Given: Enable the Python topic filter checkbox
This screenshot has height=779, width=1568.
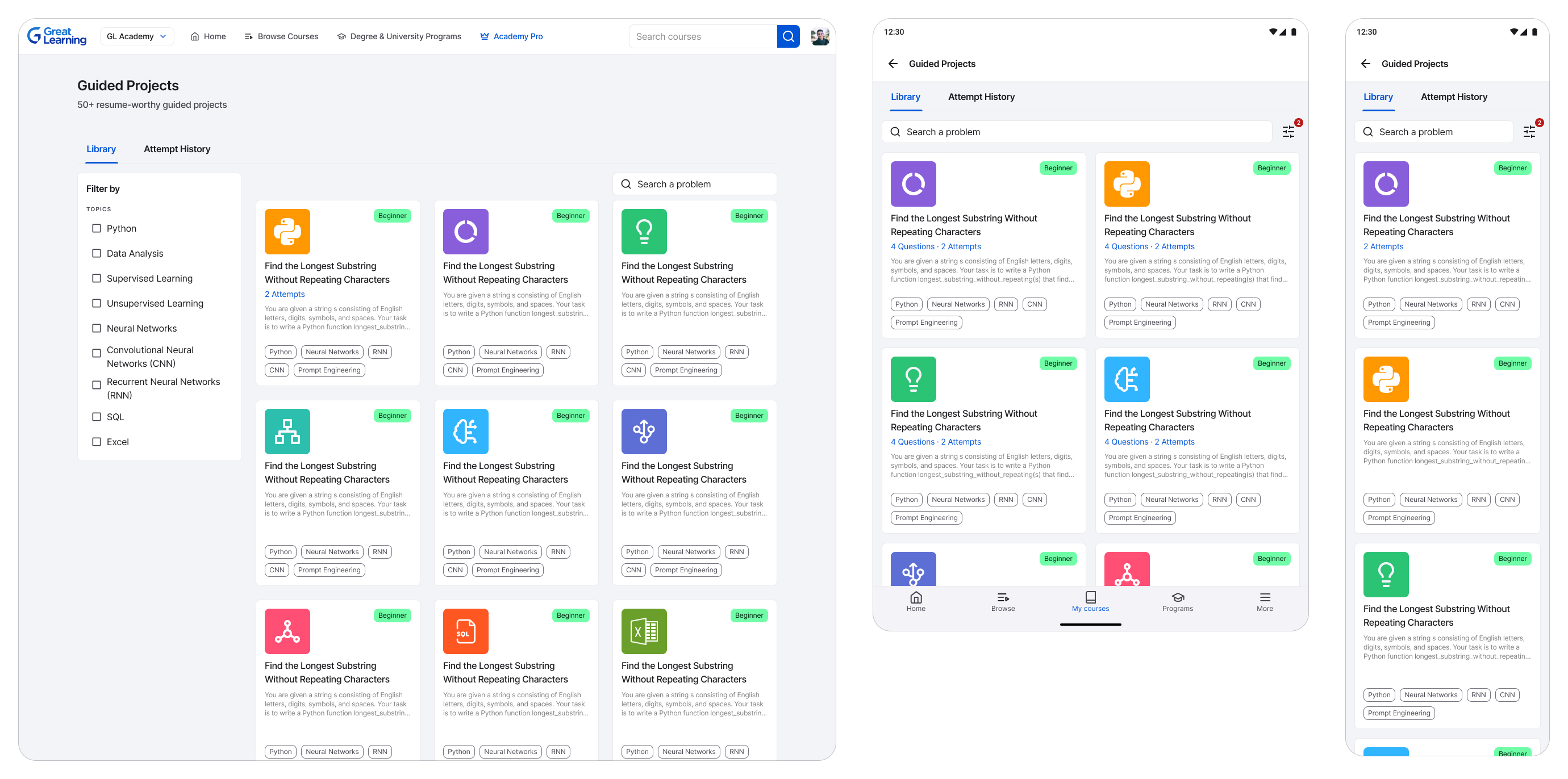Looking at the screenshot, I should pyautogui.click(x=96, y=229).
